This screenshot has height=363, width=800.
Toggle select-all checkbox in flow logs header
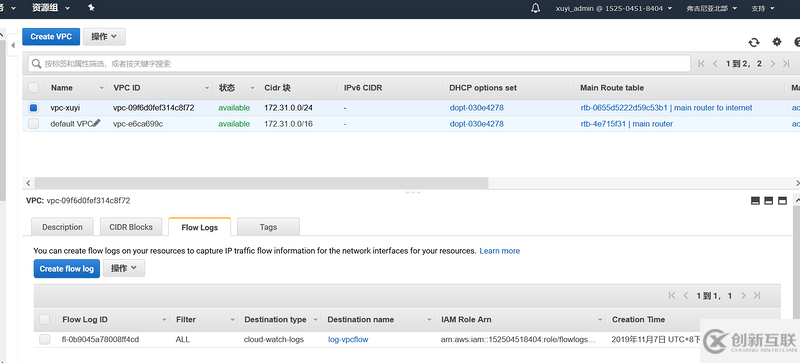(44, 320)
